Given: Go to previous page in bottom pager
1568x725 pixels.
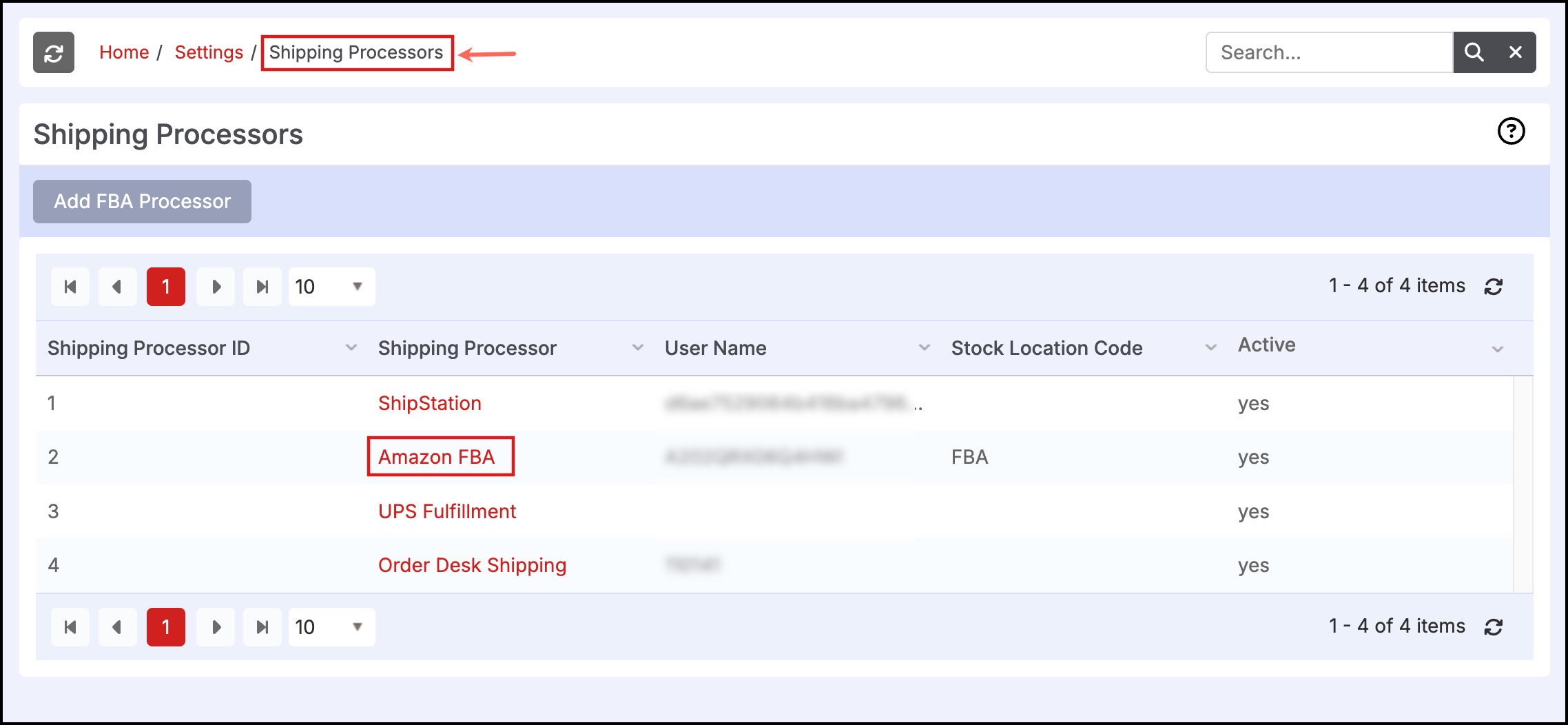Looking at the screenshot, I should point(117,627).
